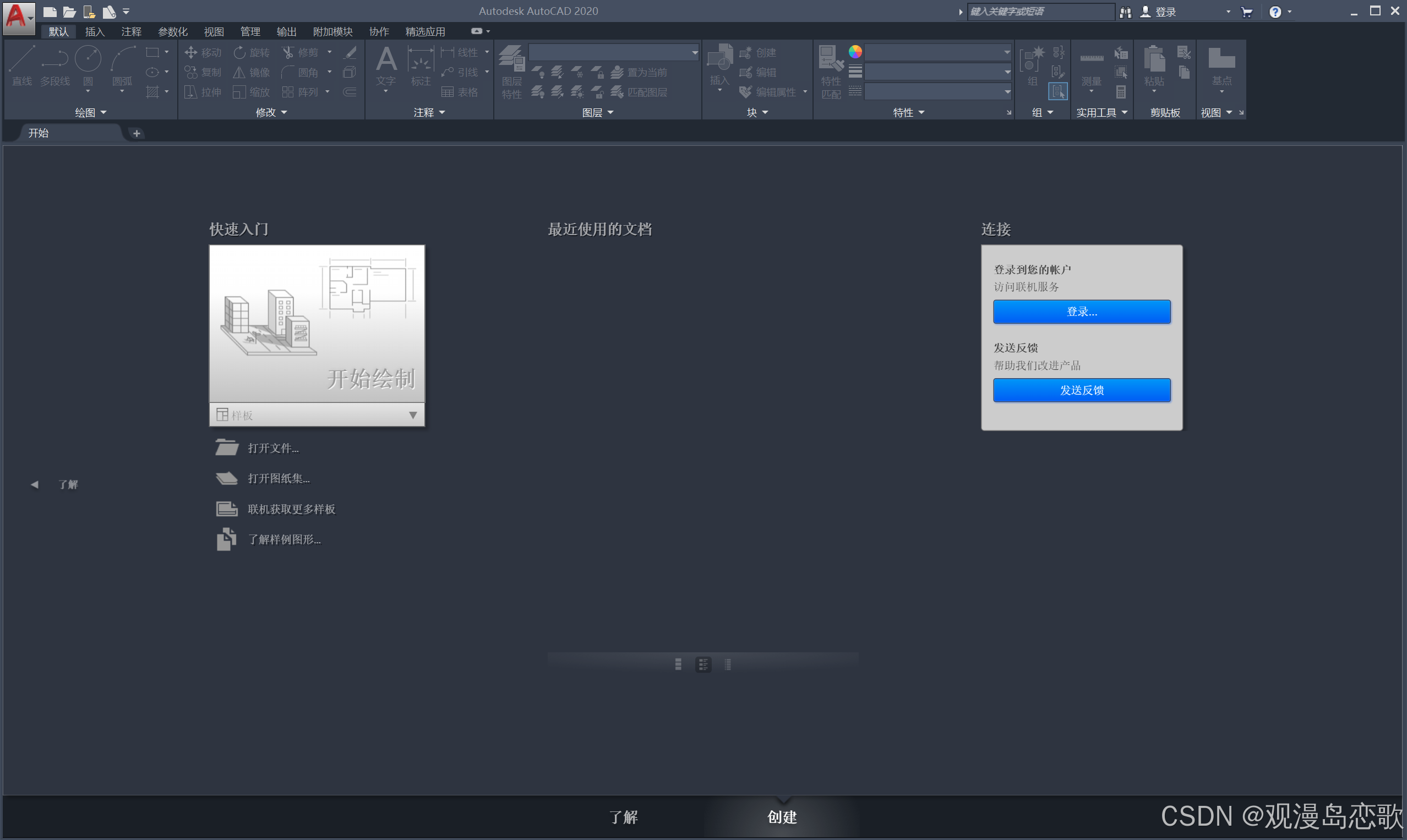1407x840 pixels.
Task: Click the Paste (粘贴) clipboard icon
Action: pos(1153,59)
